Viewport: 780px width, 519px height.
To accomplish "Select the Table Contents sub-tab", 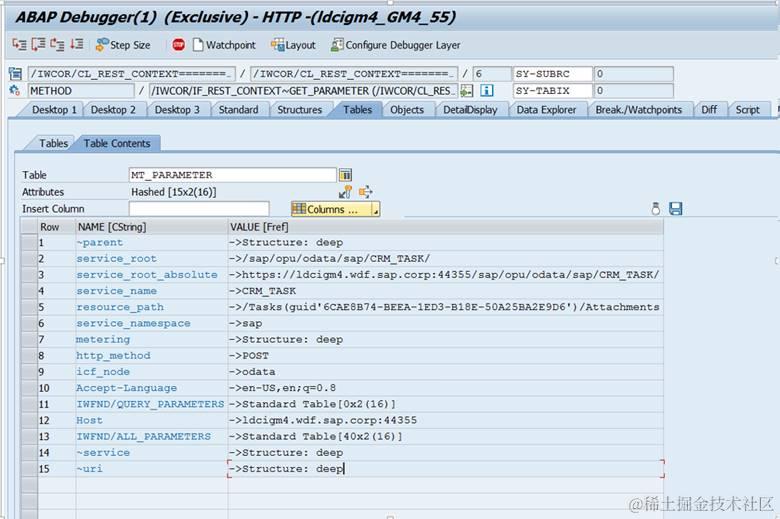I will point(117,143).
